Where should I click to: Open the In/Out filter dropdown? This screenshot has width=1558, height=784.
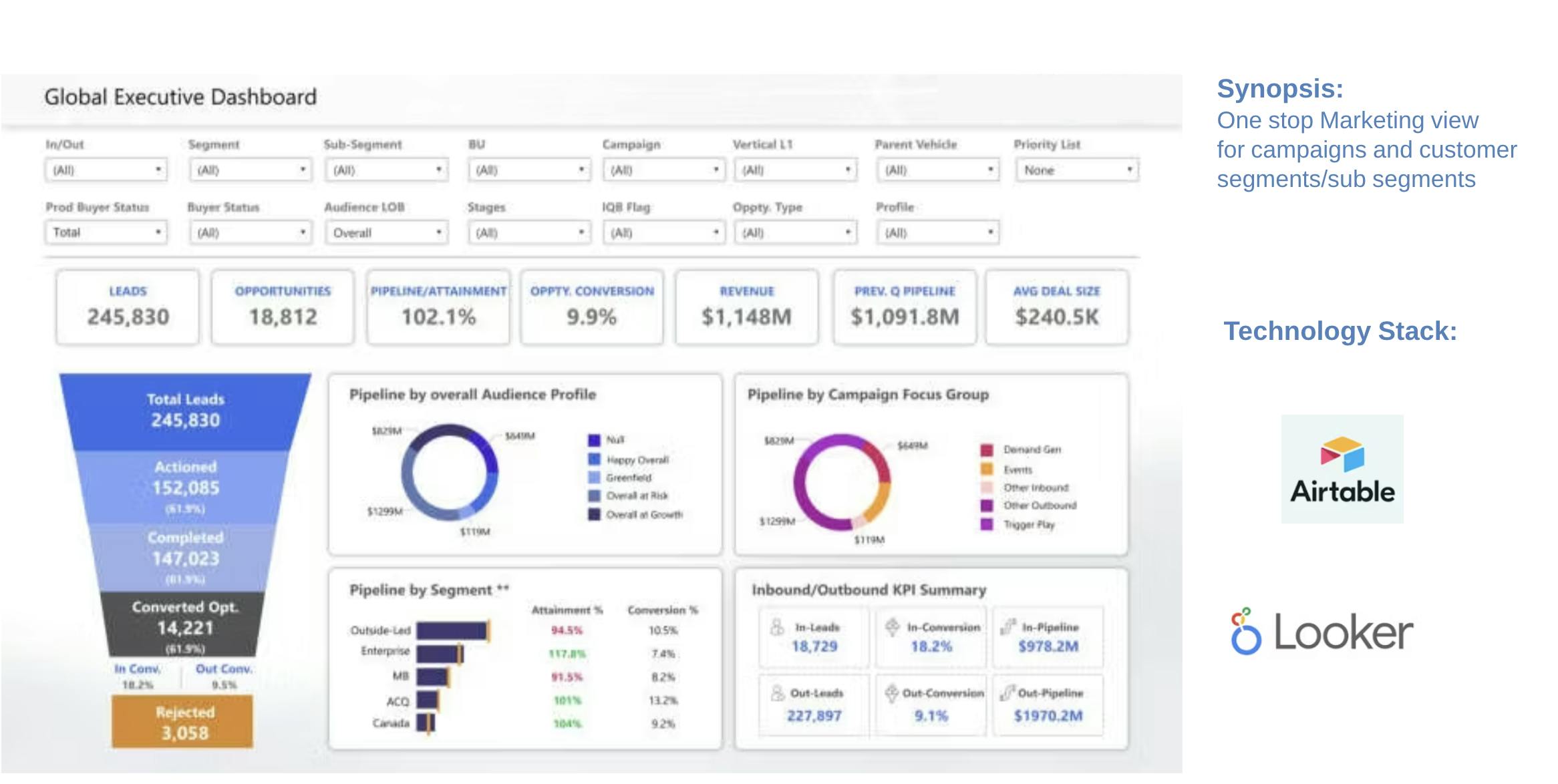tap(106, 170)
